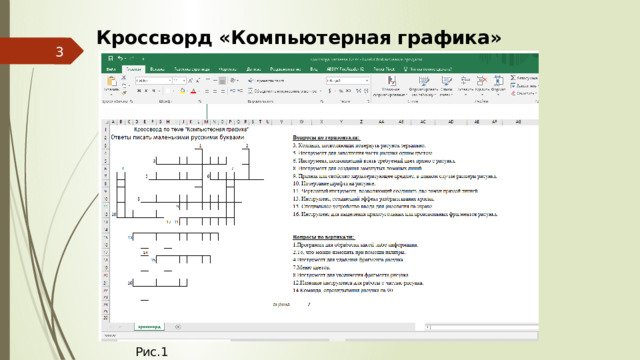Image resolution: width=640 pixels, height=360 pixels.
Task: Open the font name combo box
Action: click(x=153, y=81)
